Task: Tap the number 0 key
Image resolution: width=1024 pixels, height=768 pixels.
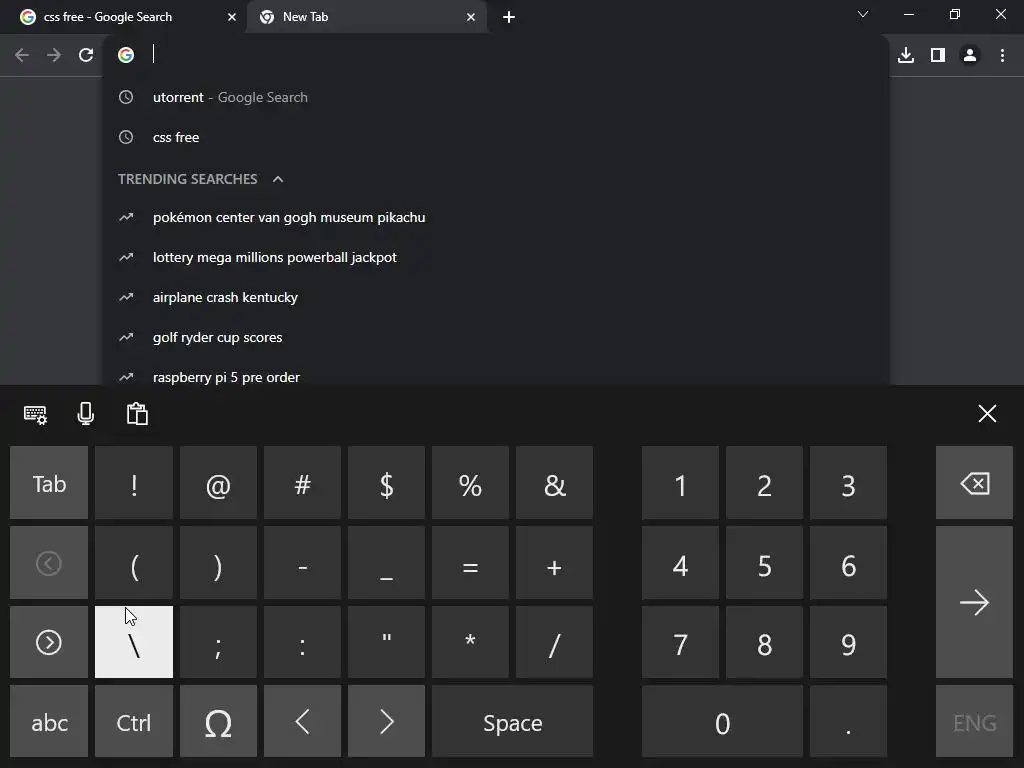Action: [722, 722]
